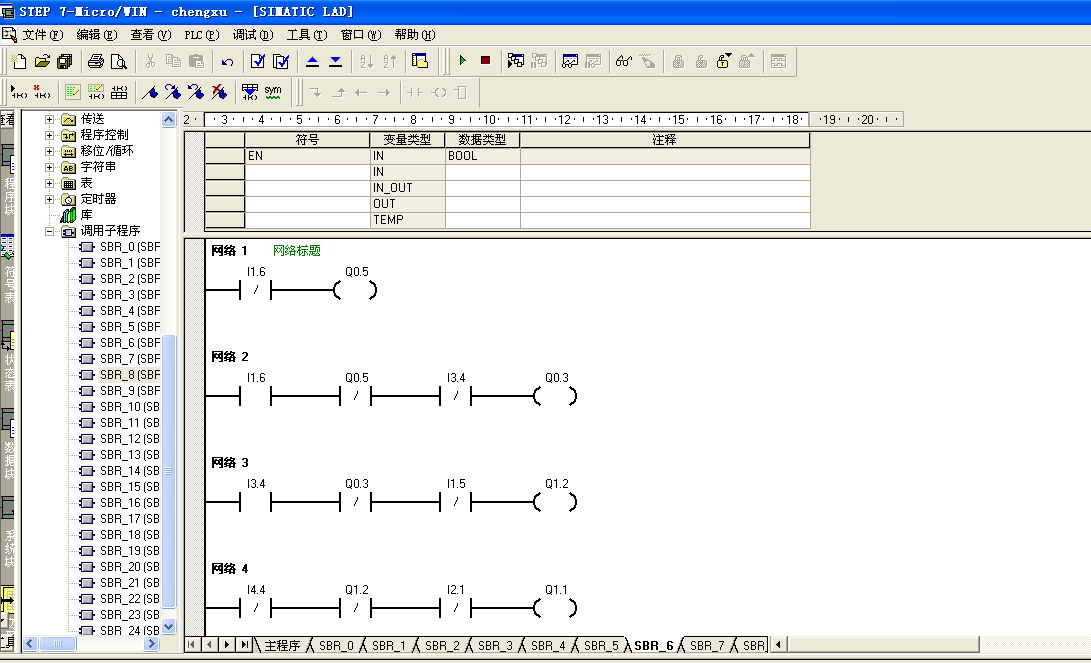
Task: Collapse the 调用子程序 folder
Action: (49, 231)
